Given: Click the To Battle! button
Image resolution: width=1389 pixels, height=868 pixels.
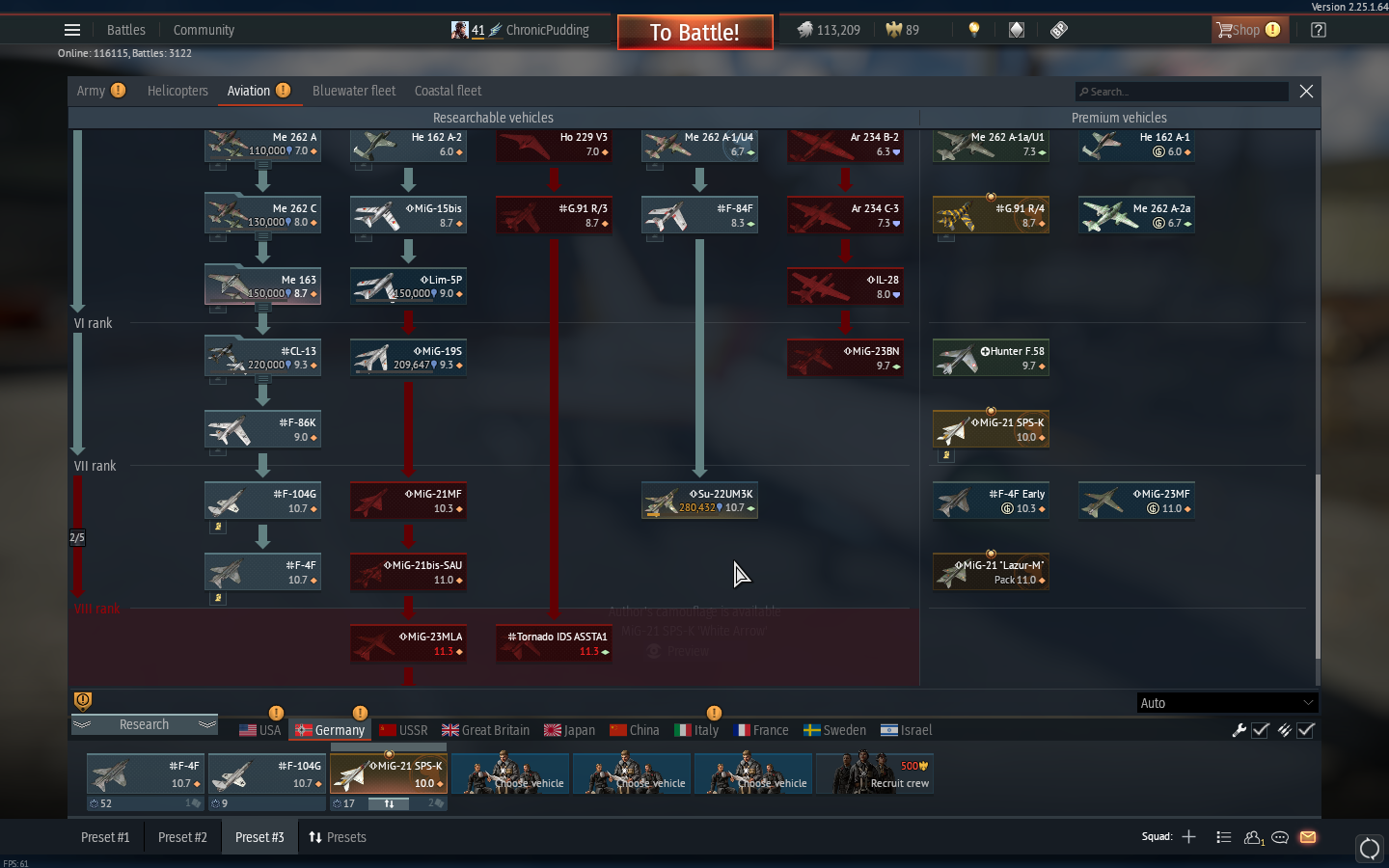Looking at the screenshot, I should (x=694, y=32).
